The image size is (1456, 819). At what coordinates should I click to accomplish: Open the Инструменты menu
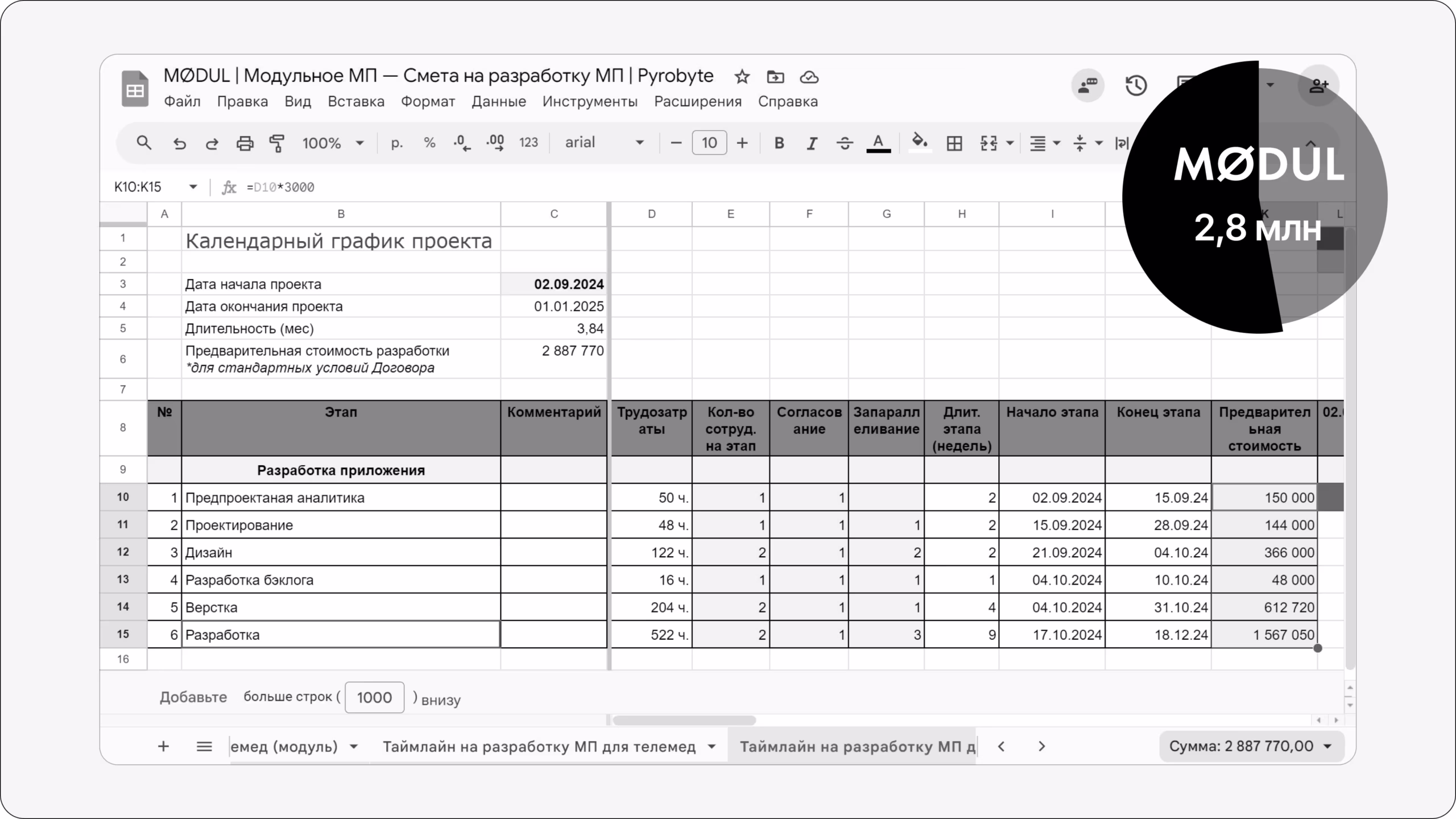pyautogui.click(x=590, y=102)
